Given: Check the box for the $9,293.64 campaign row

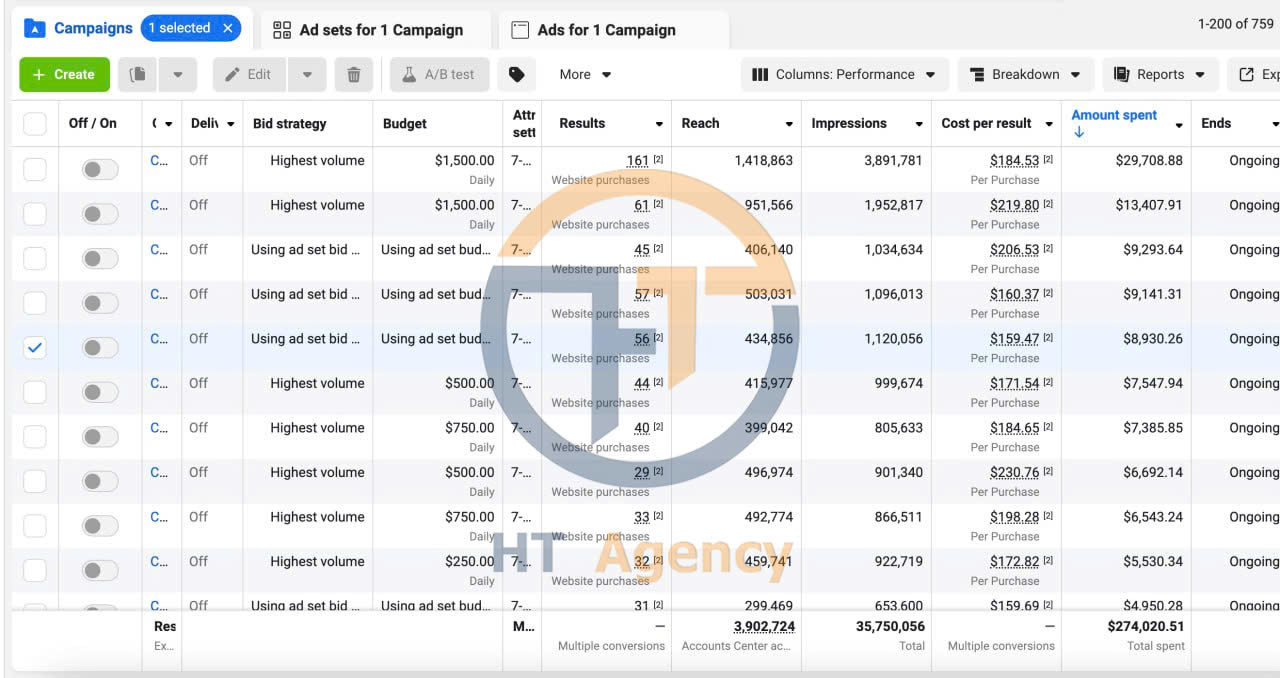Looking at the screenshot, I should pos(35,258).
